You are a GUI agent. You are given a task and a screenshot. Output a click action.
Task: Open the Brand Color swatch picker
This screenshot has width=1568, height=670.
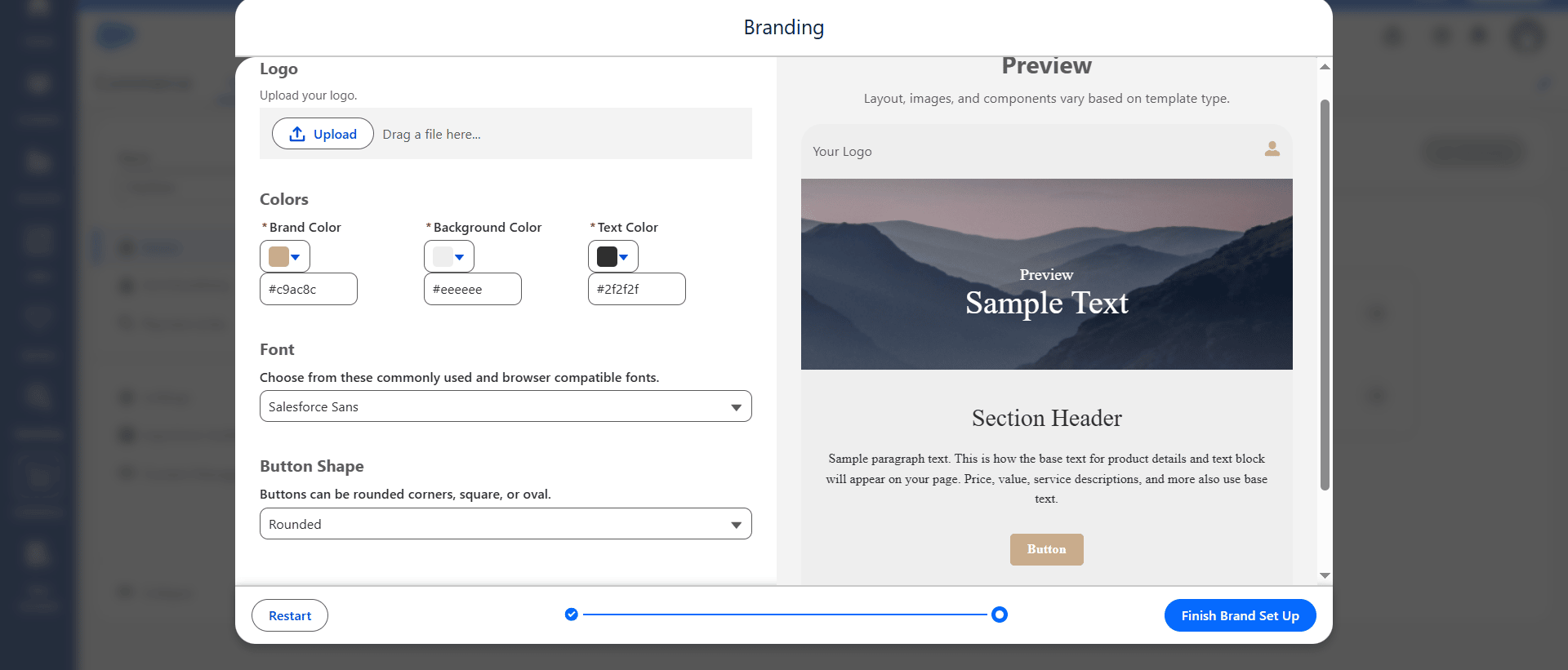(x=285, y=256)
